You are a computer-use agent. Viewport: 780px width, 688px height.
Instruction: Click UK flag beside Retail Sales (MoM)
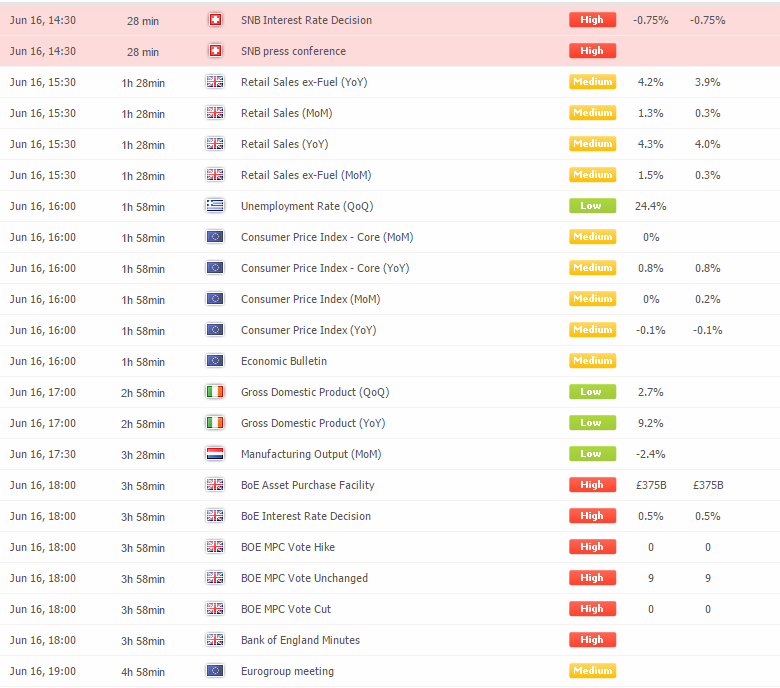215,113
